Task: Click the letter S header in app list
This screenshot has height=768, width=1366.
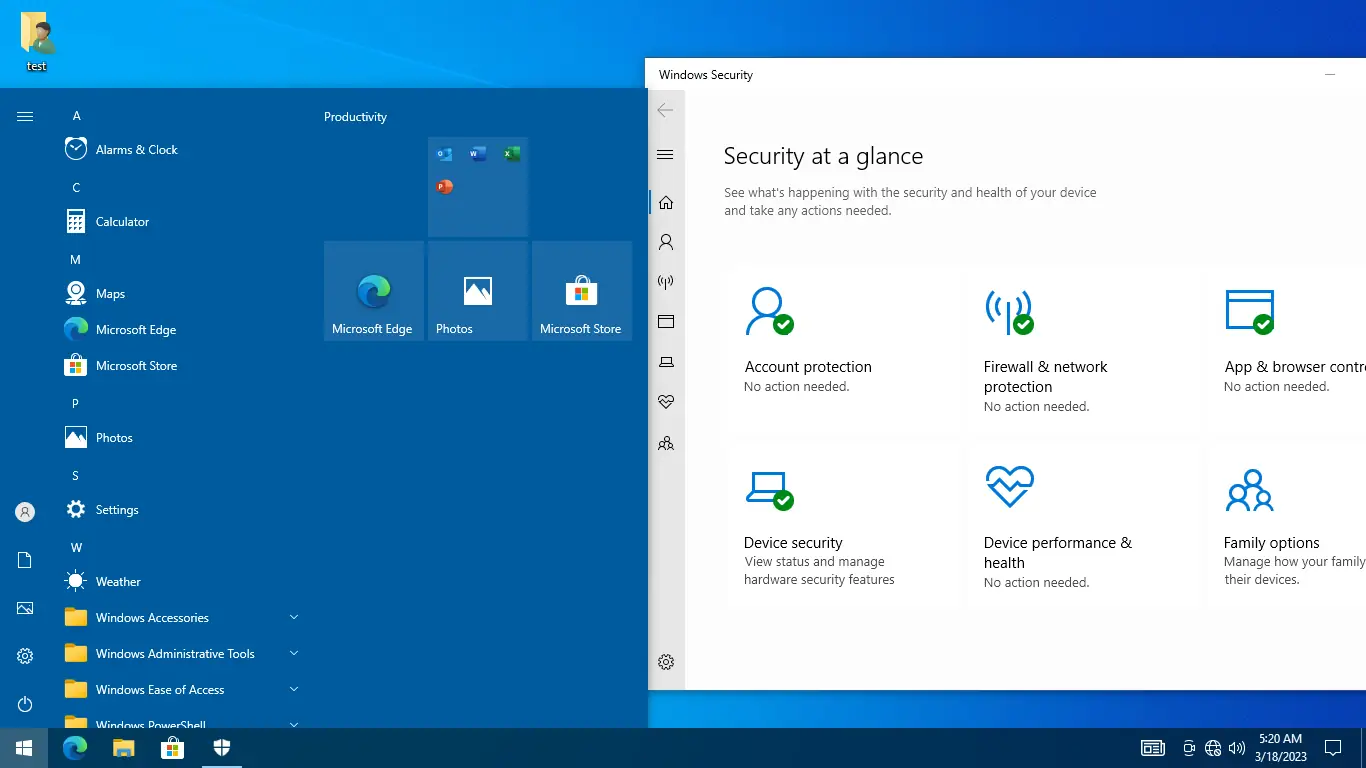Action: point(76,476)
